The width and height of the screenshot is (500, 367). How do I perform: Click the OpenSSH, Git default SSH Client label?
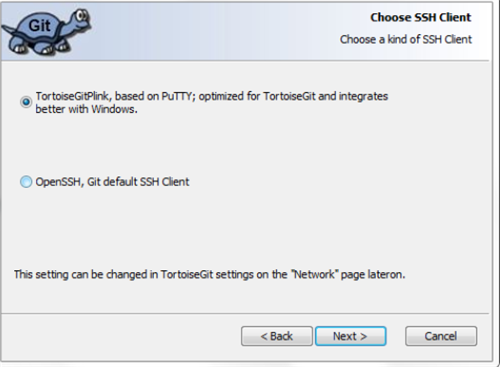click(112, 182)
